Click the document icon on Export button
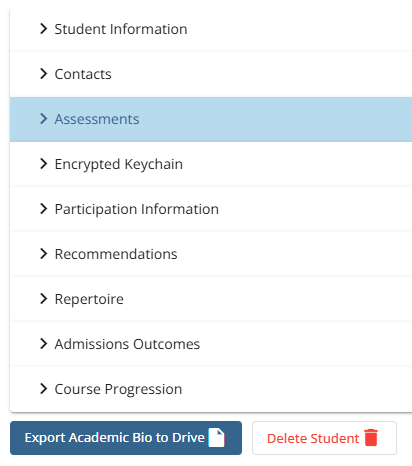Image resolution: width=412 pixels, height=466 pixels. (217, 438)
